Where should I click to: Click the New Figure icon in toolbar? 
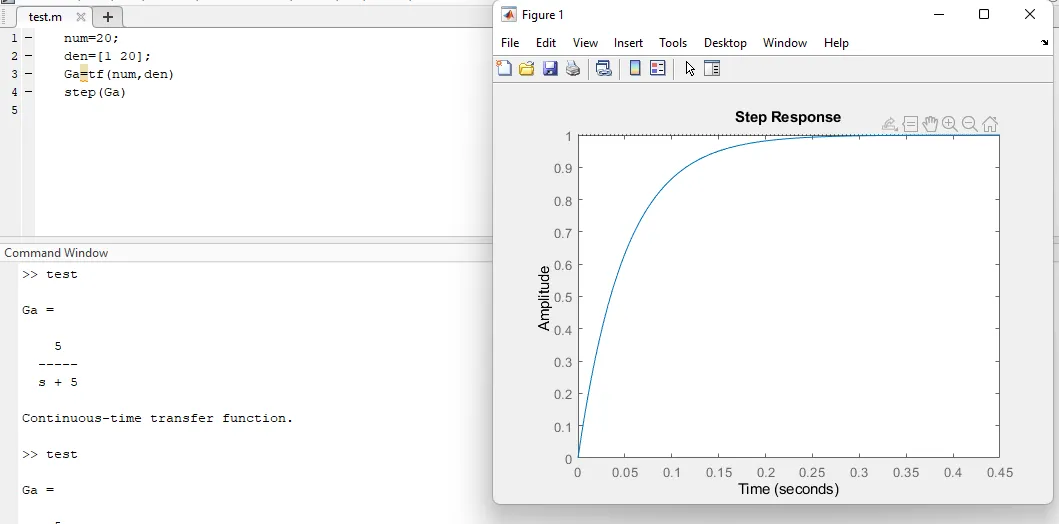pyautogui.click(x=505, y=69)
